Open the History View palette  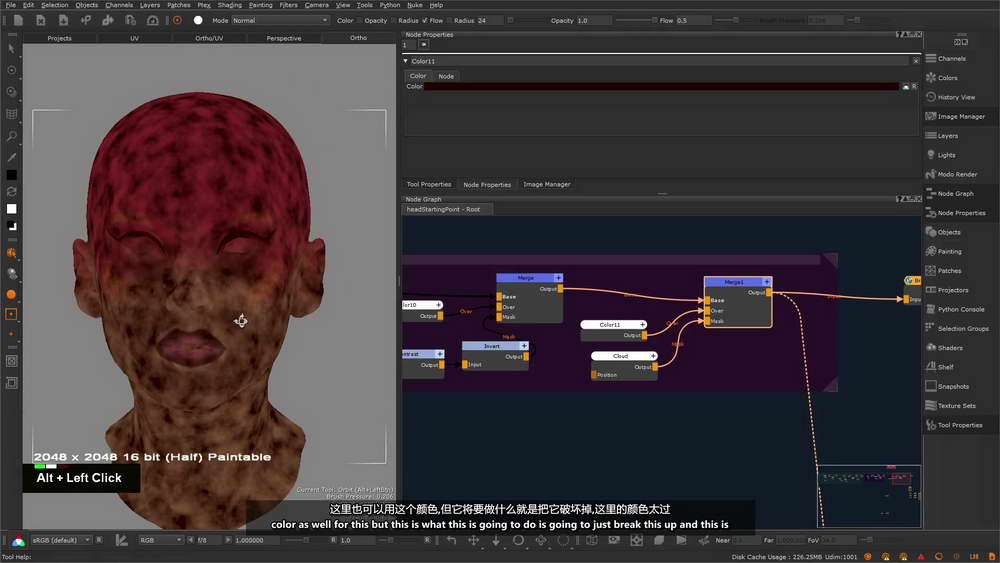tap(956, 97)
